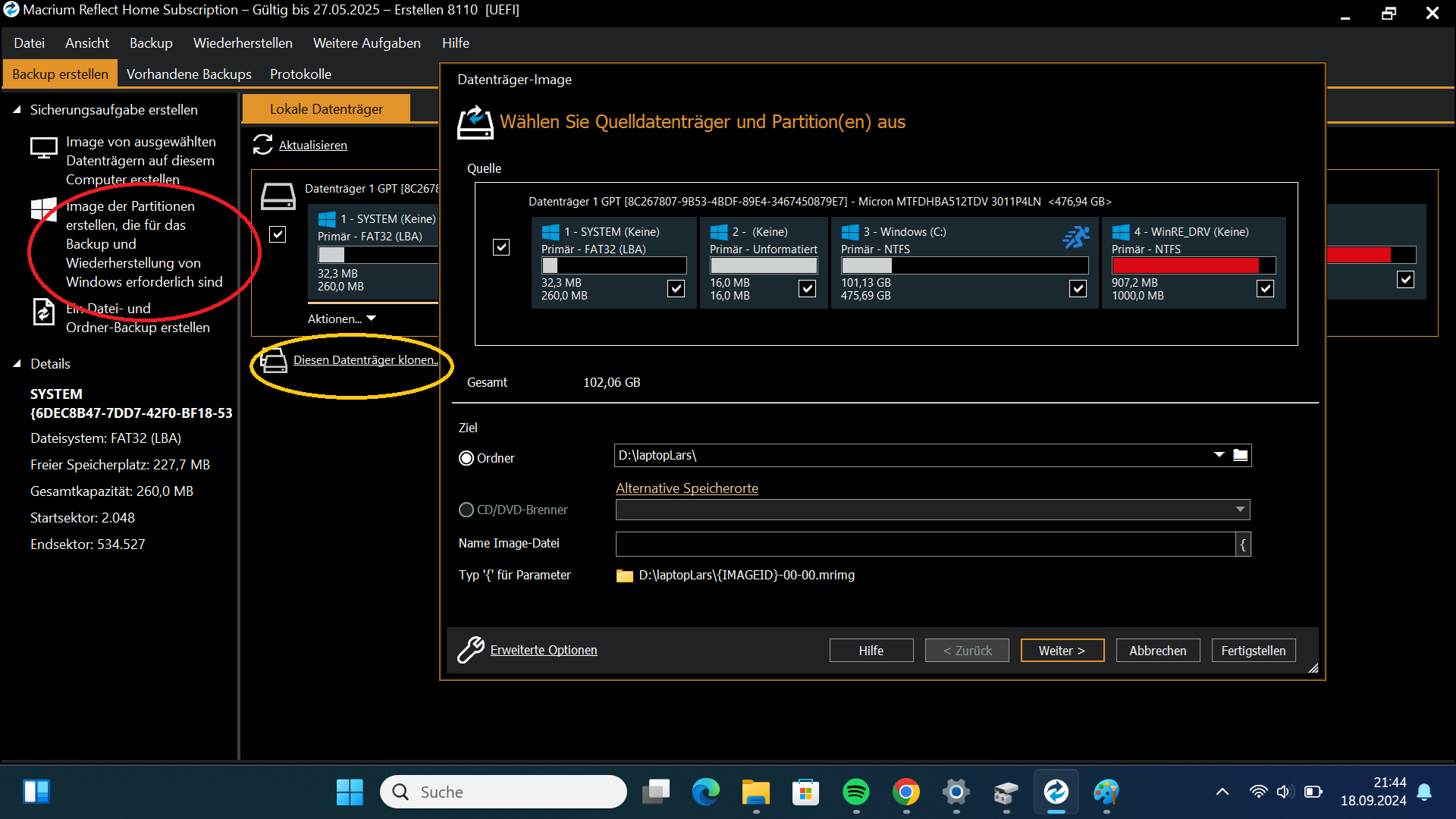Click the curly brace parameter button
This screenshot has width=1456, height=819.
[x=1243, y=544]
